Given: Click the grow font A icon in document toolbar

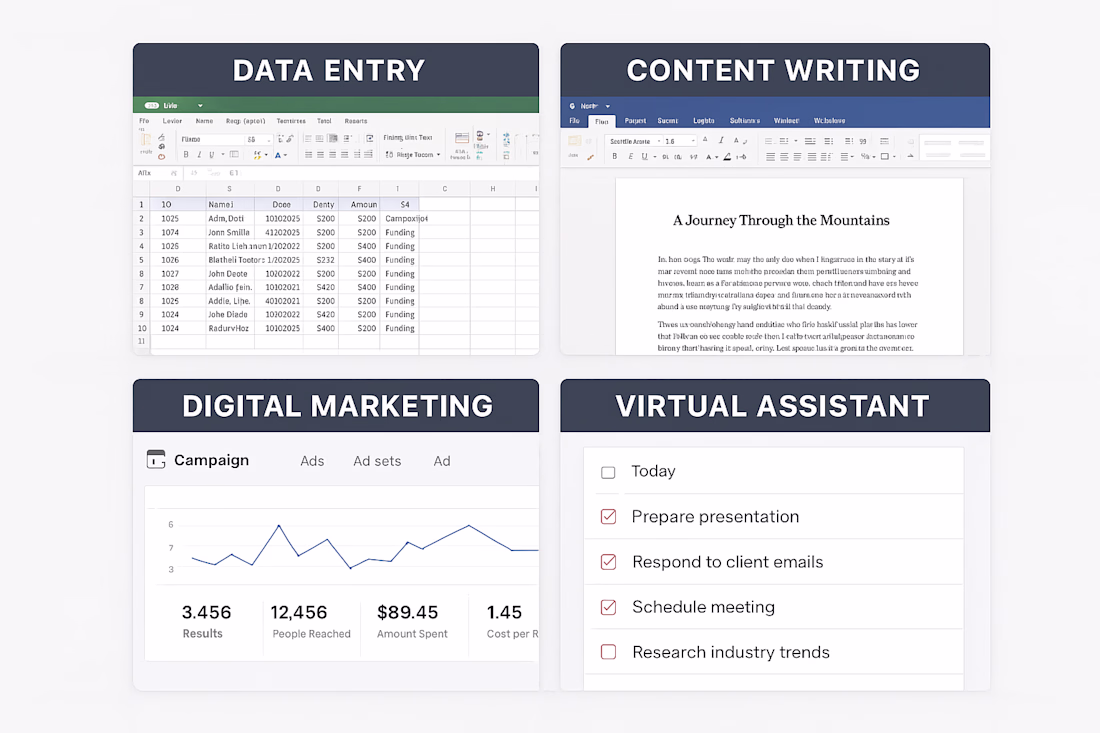Looking at the screenshot, I should coord(705,140).
